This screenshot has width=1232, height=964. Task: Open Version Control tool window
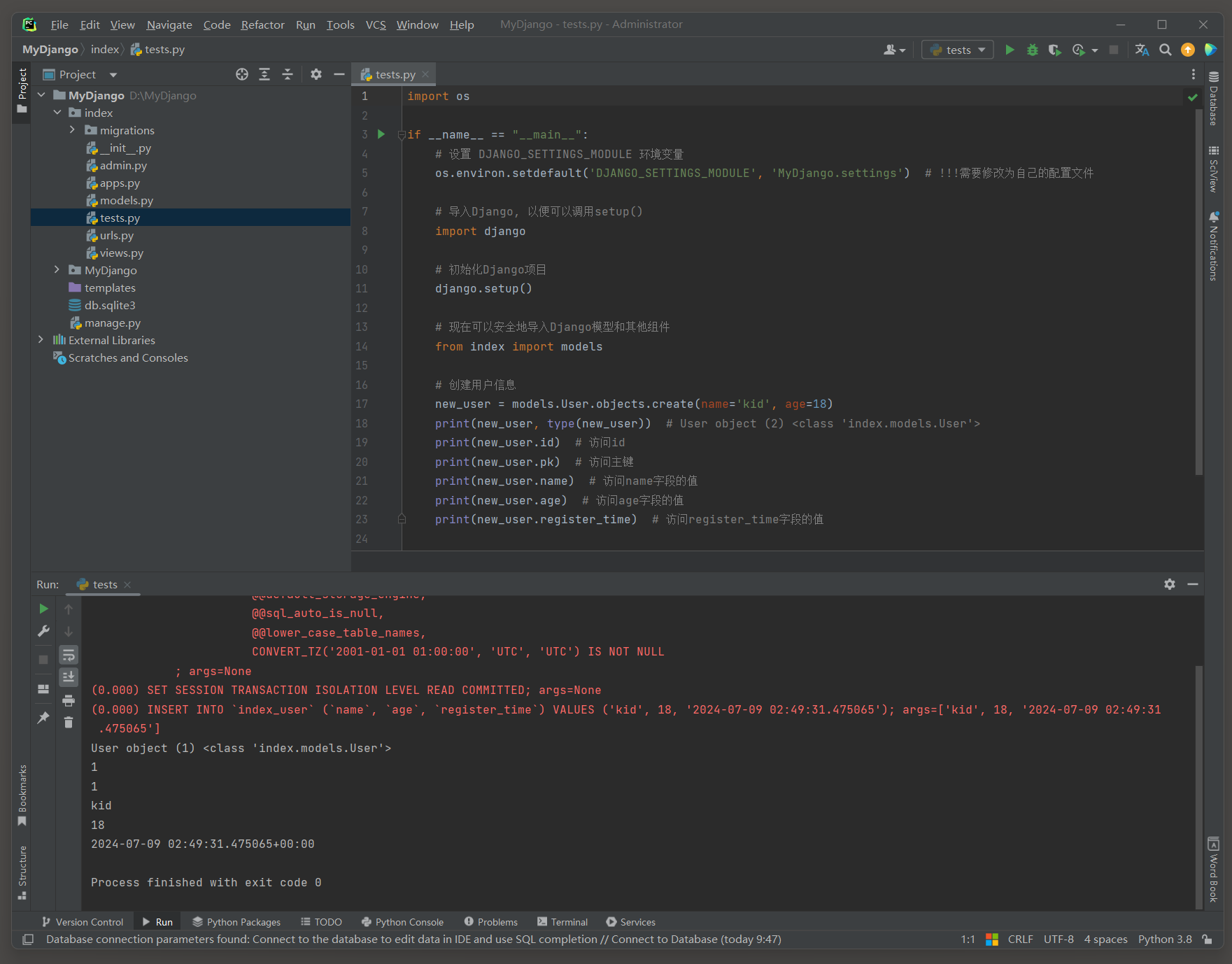pos(83,922)
